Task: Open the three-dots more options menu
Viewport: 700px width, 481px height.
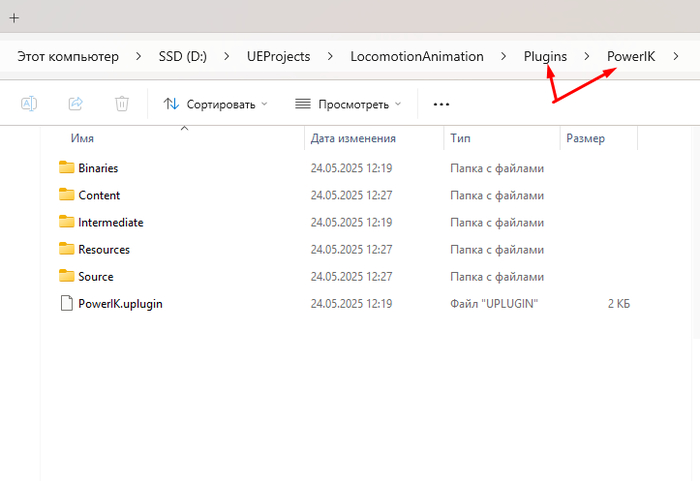Action: (441, 104)
